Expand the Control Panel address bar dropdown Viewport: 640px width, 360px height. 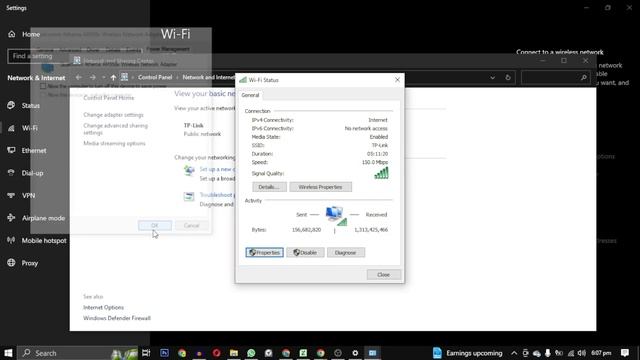tap(493, 78)
